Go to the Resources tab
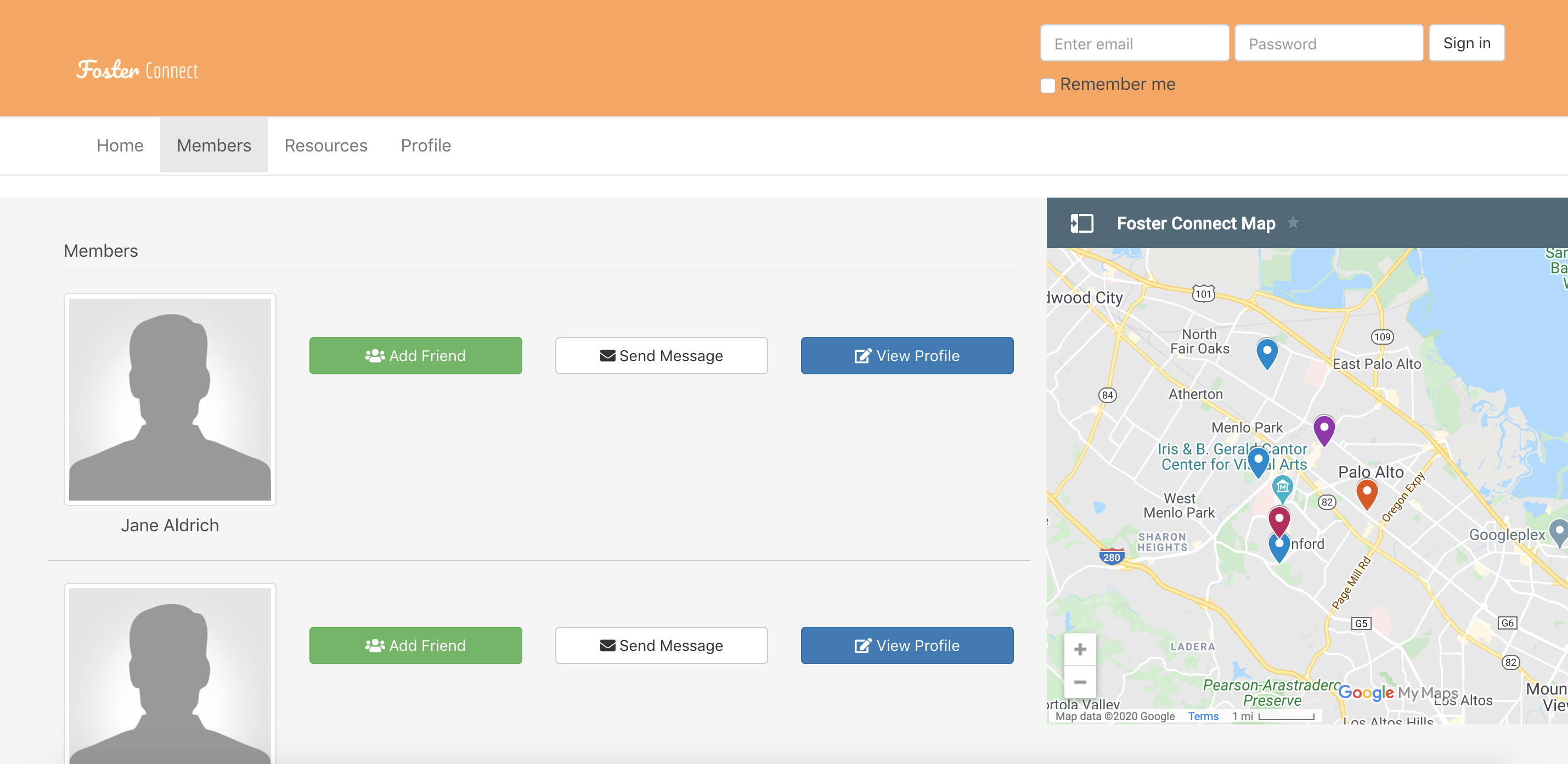 pyautogui.click(x=326, y=145)
